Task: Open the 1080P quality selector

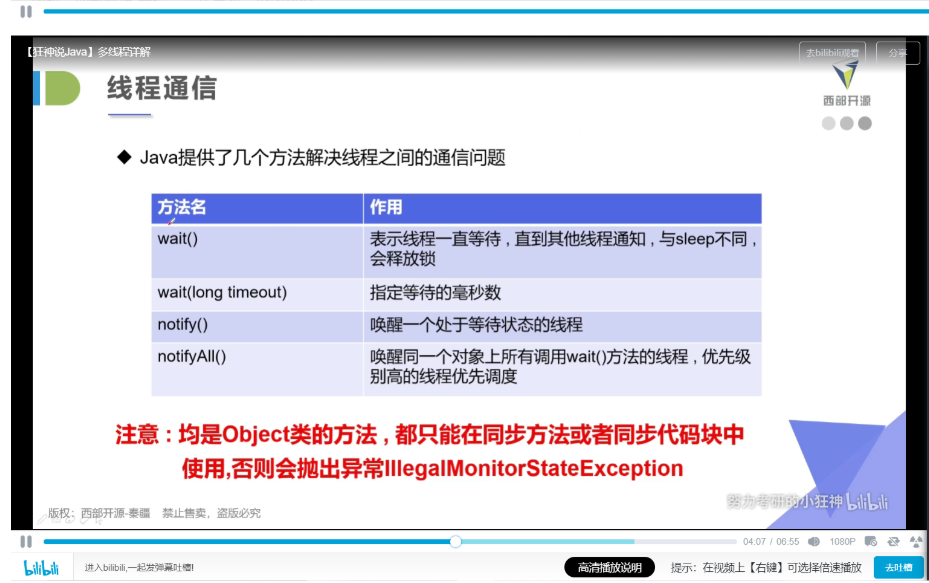Action: [x=843, y=542]
